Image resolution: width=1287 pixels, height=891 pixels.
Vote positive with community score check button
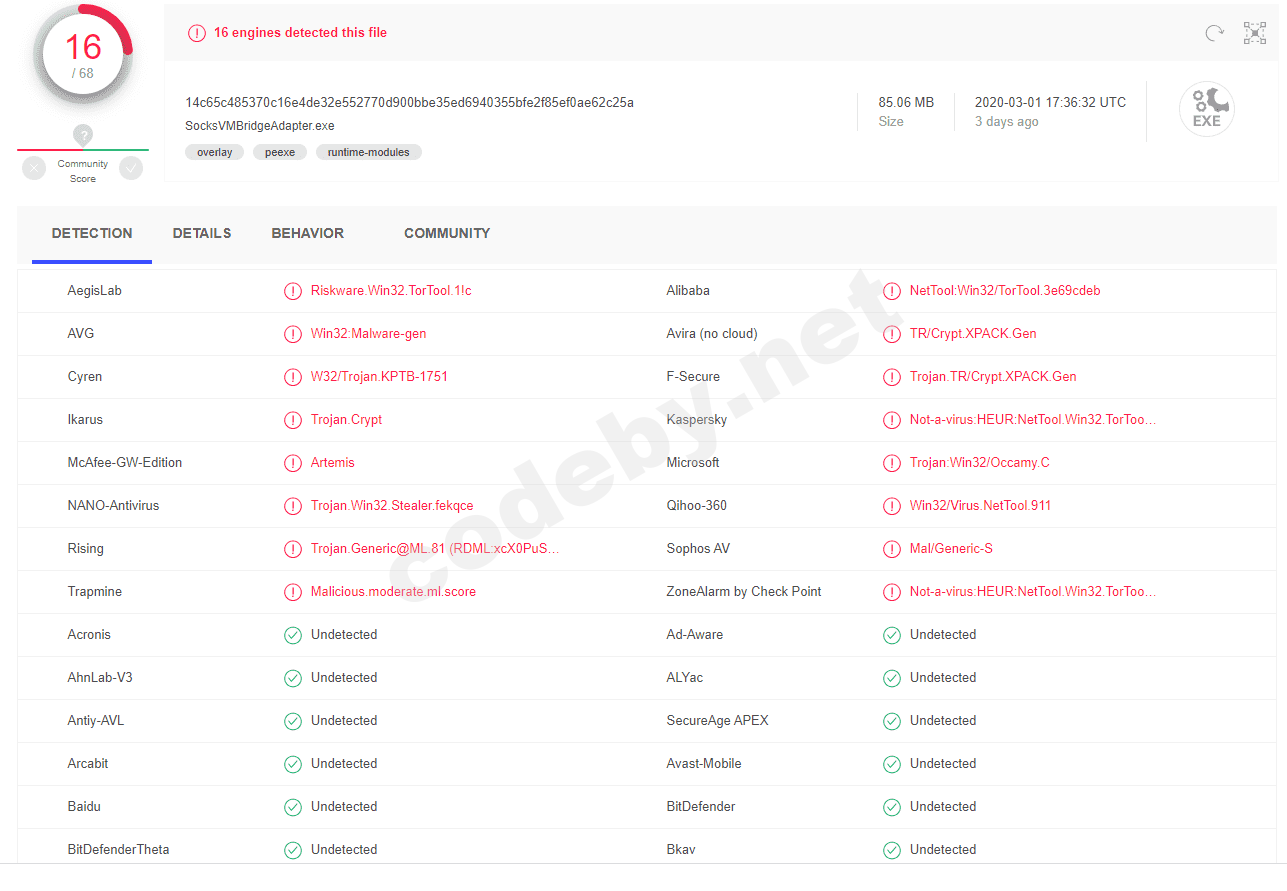tap(131, 169)
